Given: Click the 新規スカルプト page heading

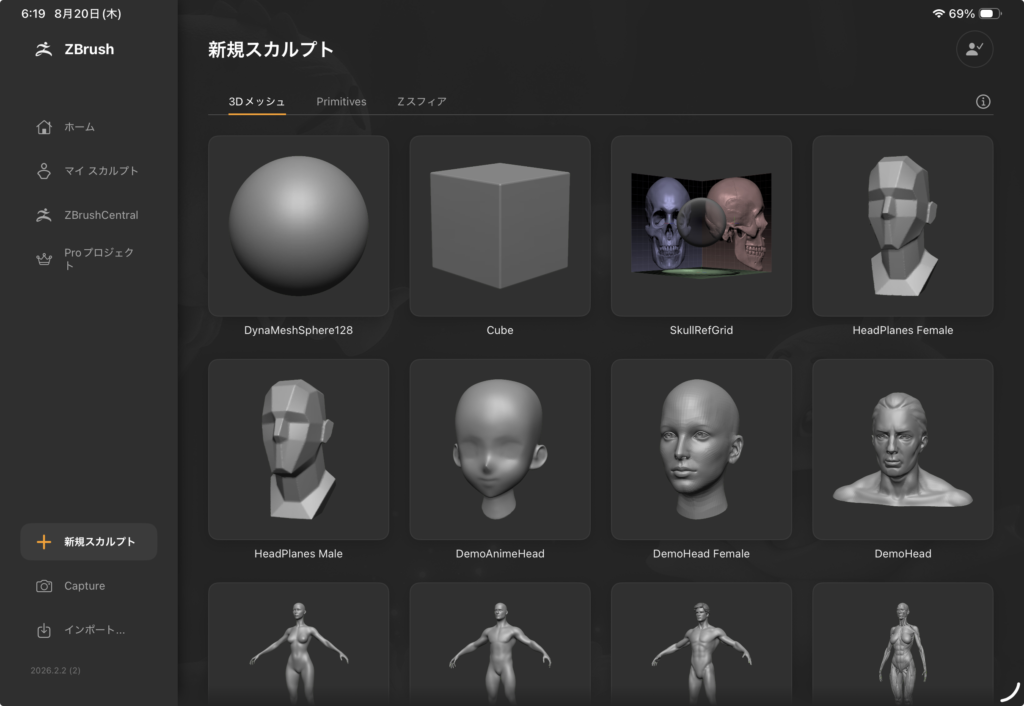Looking at the screenshot, I should pos(271,50).
